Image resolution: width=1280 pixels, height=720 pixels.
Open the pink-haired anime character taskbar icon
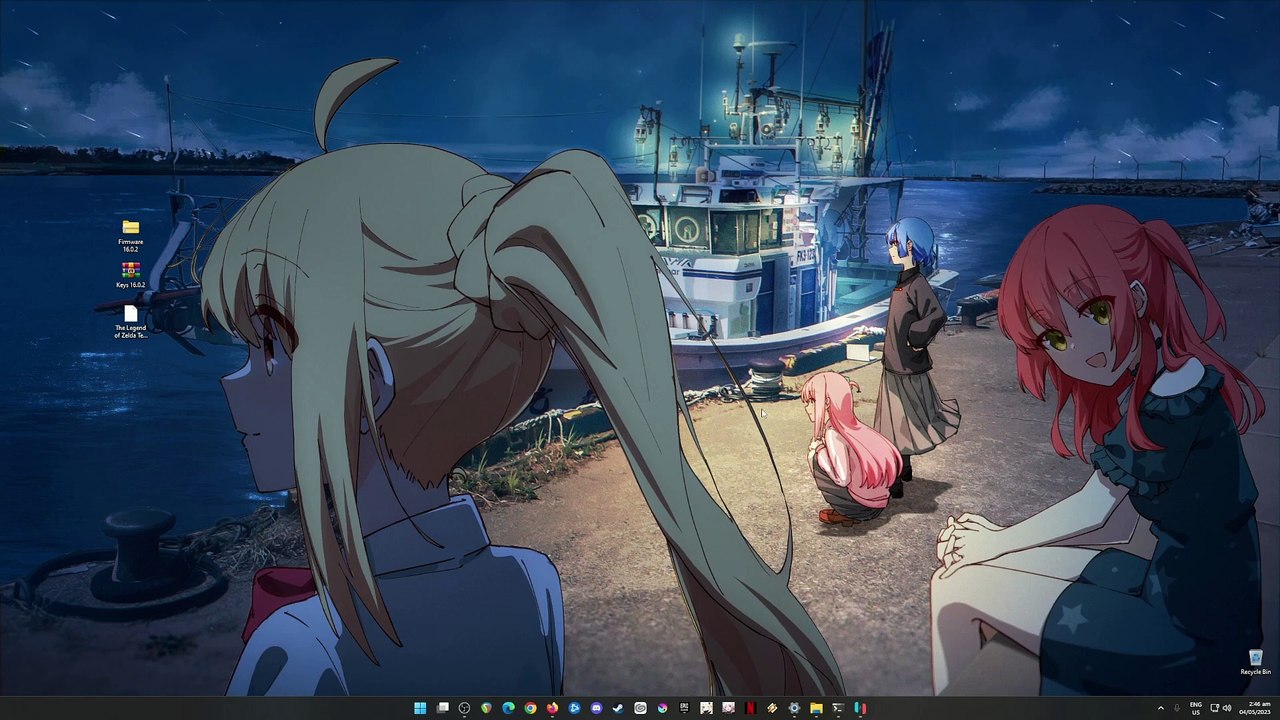(x=728, y=708)
